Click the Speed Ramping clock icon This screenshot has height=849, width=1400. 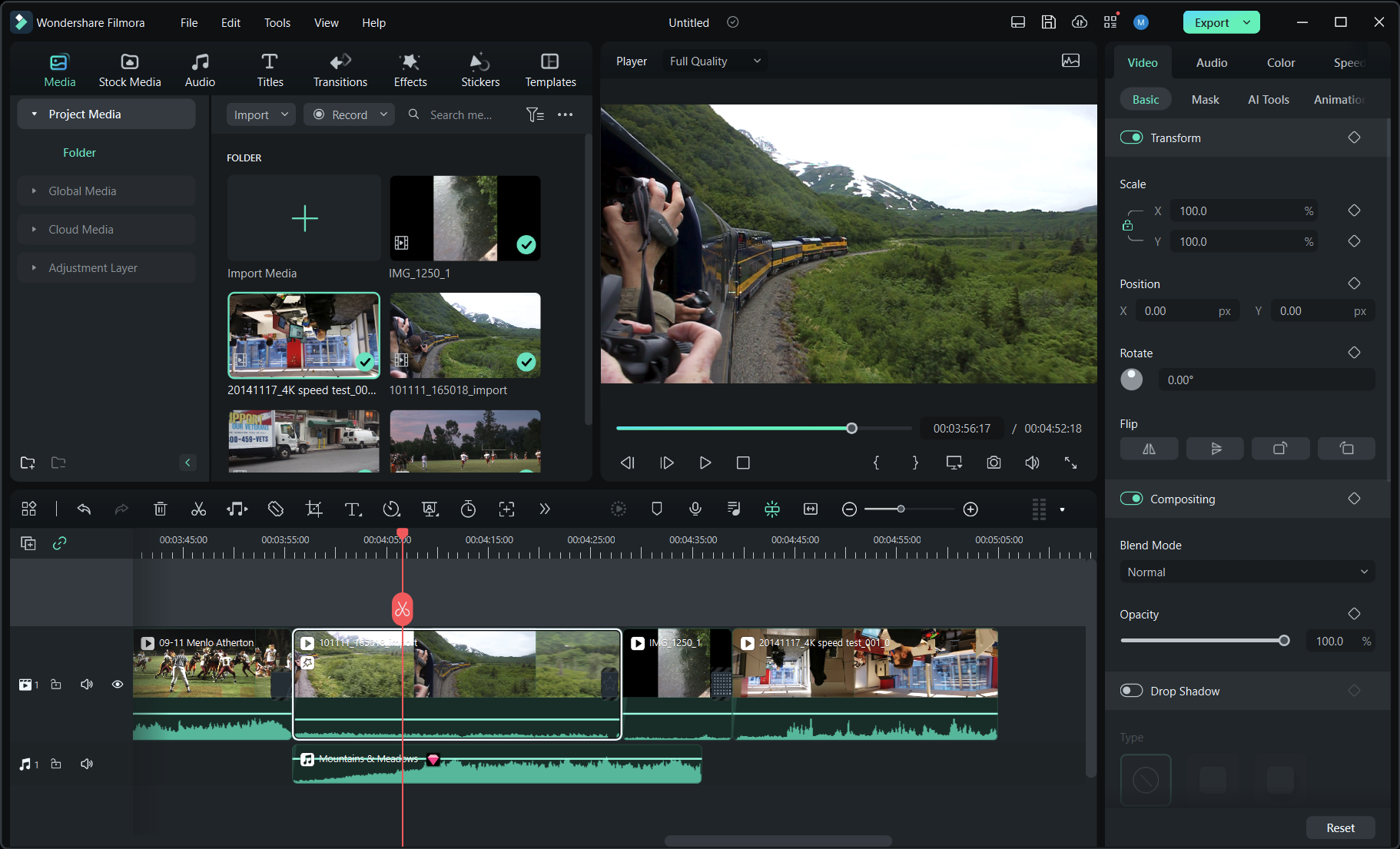[x=391, y=509]
